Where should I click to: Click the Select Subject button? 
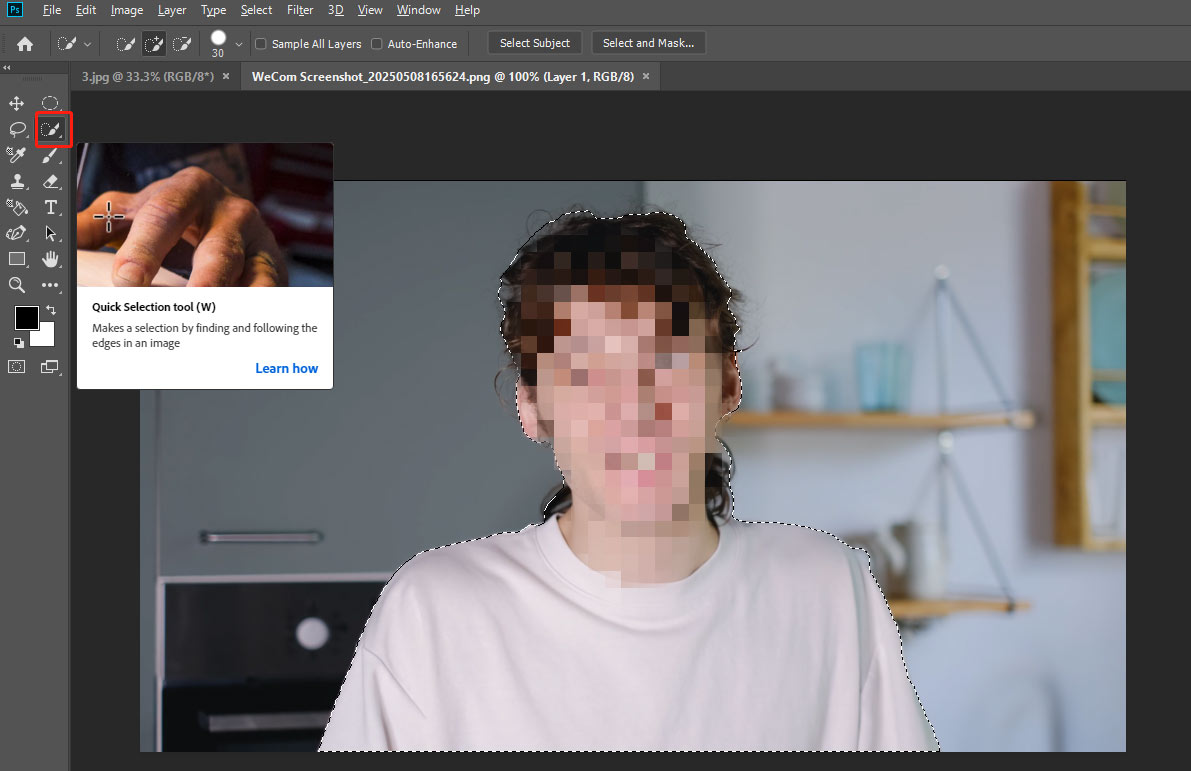(x=535, y=43)
